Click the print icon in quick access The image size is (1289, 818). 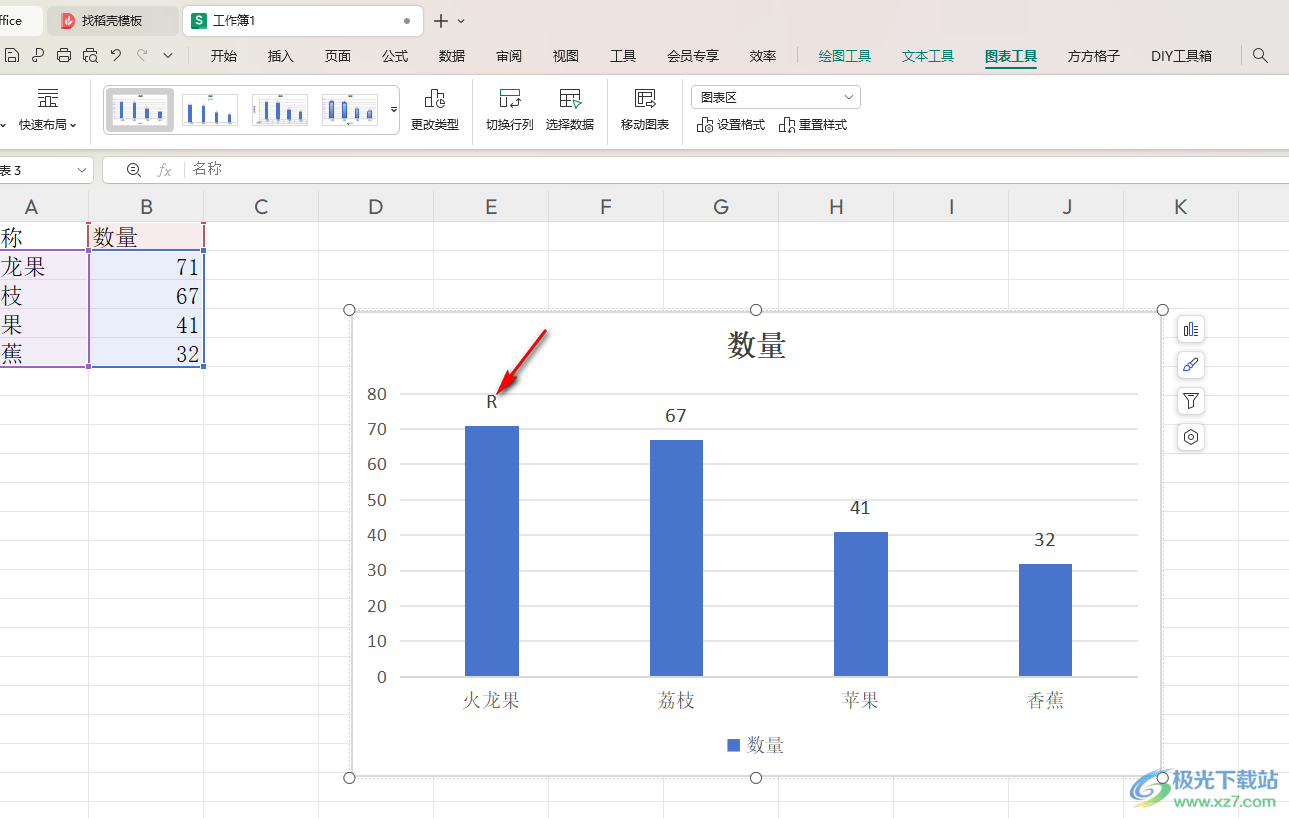coord(64,56)
